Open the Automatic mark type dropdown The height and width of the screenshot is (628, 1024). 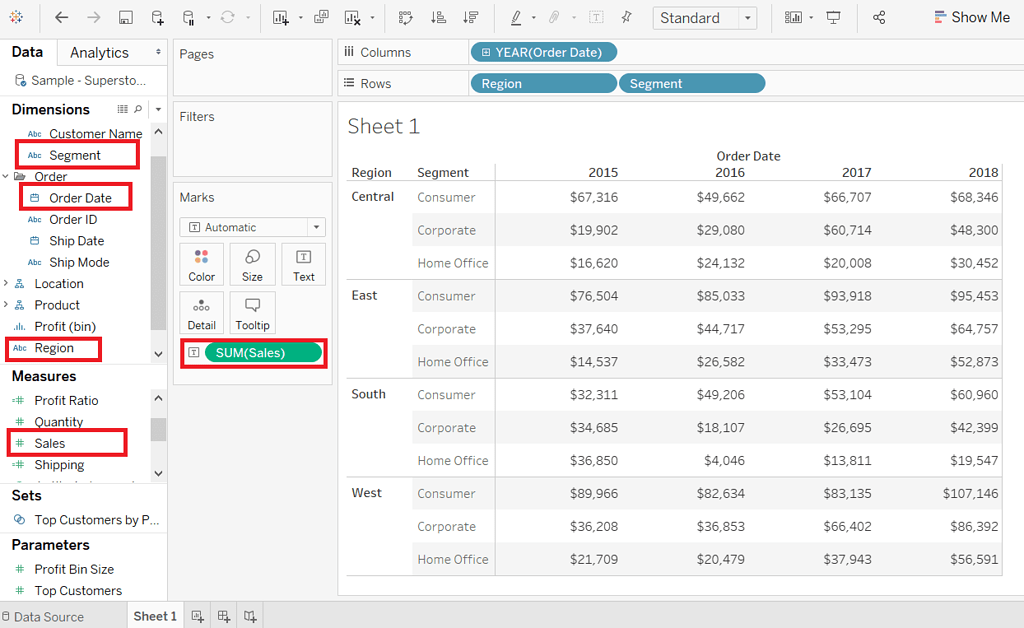(x=316, y=227)
